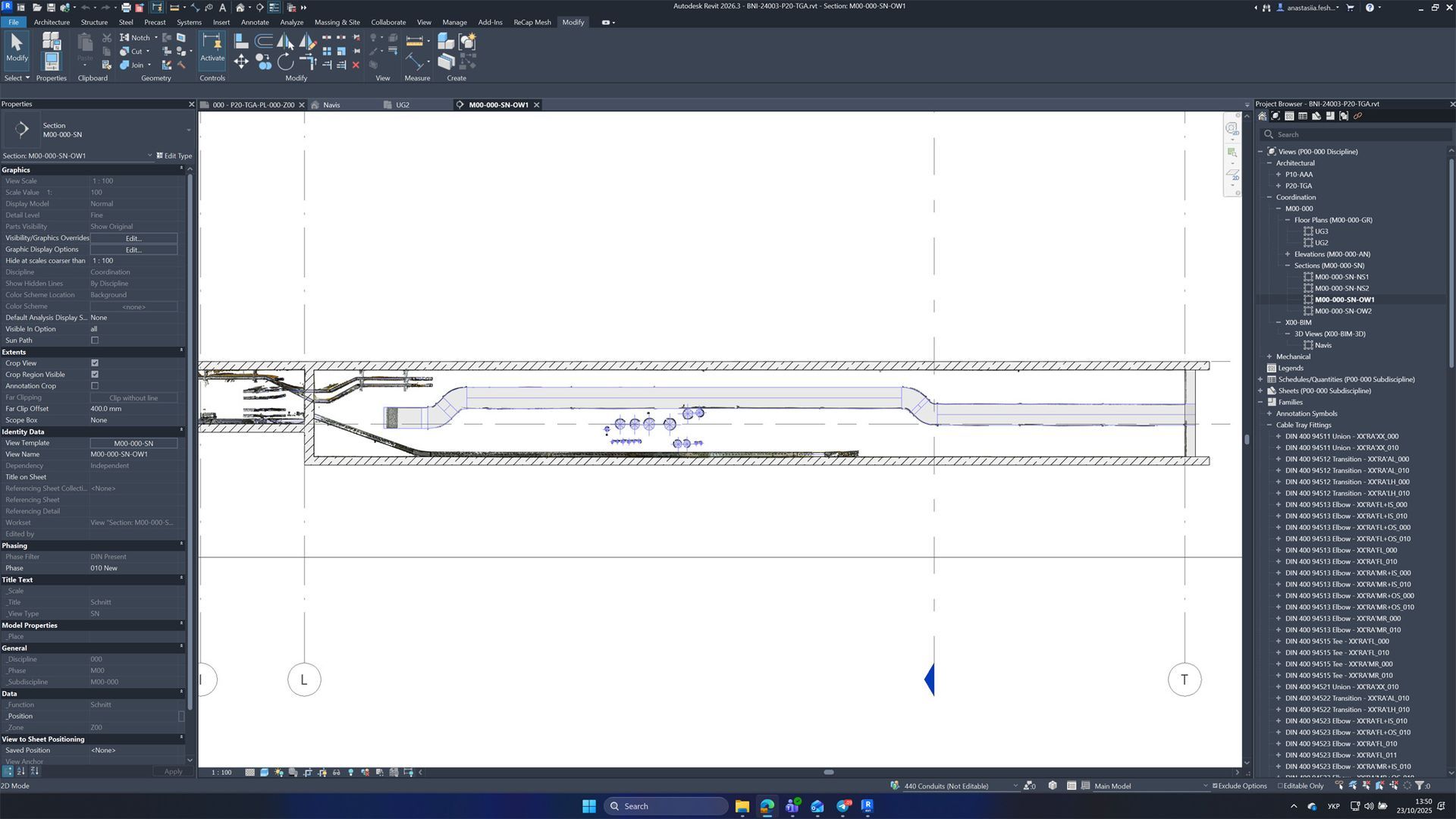Open the Annotate ribbon tab

point(254,22)
